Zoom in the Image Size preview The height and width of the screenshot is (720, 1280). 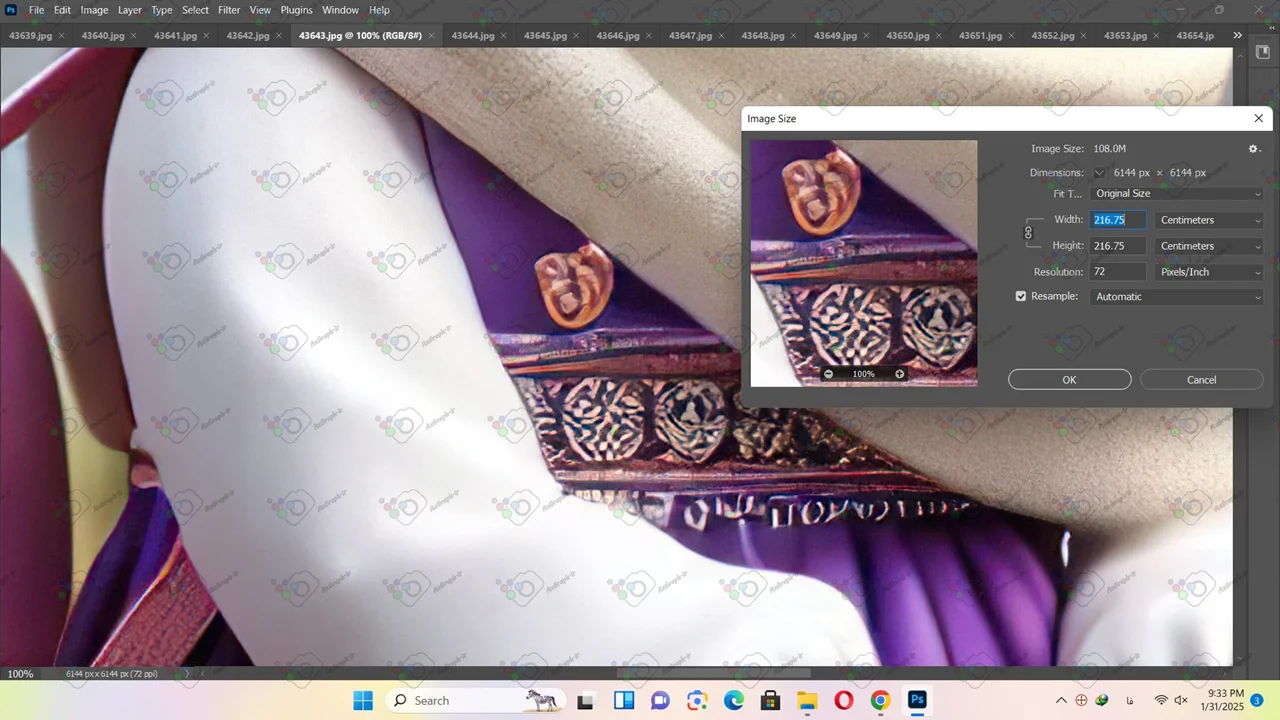(x=899, y=374)
